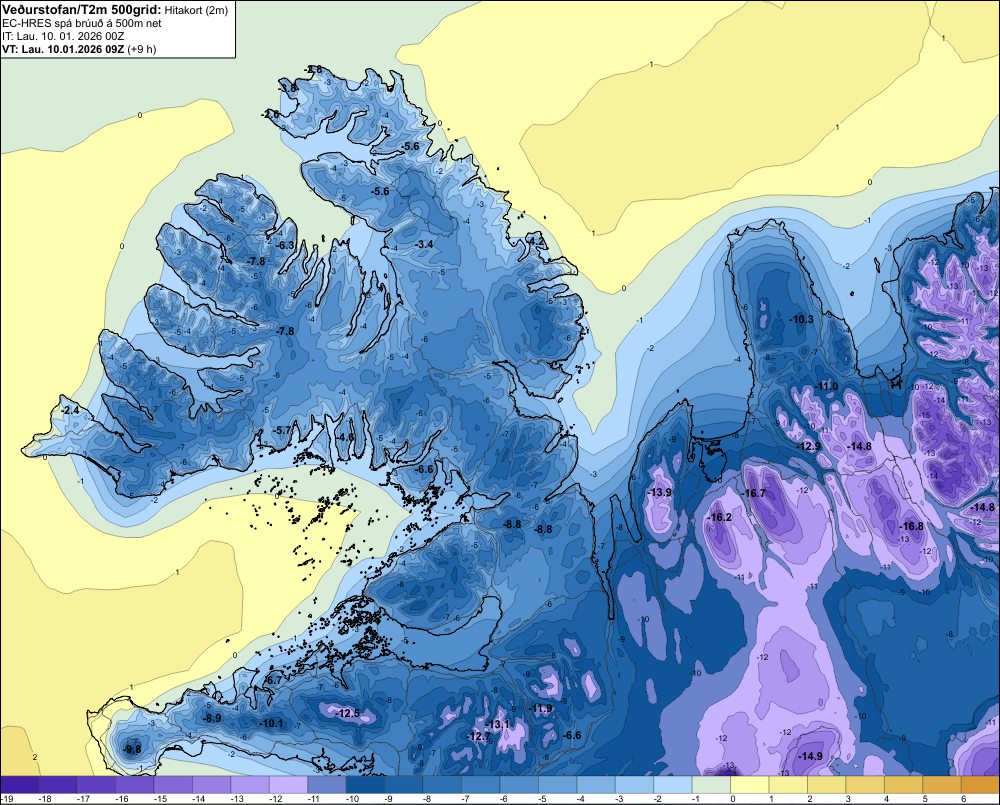Image resolution: width=1000 pixels, height=805 pixels.
Task: Click the -14.9 temperature label
Action: [x=810, y=756]
